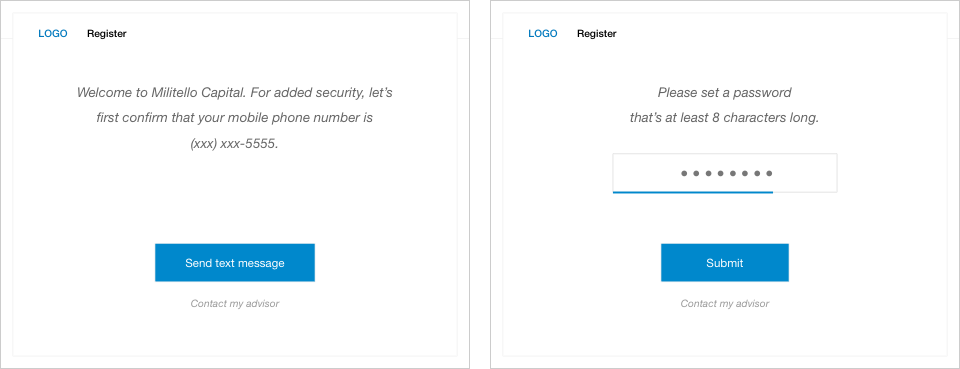960x369 pixels.
Task: Click blank area between phone number and Send button
Action: [x=234, y=197]
